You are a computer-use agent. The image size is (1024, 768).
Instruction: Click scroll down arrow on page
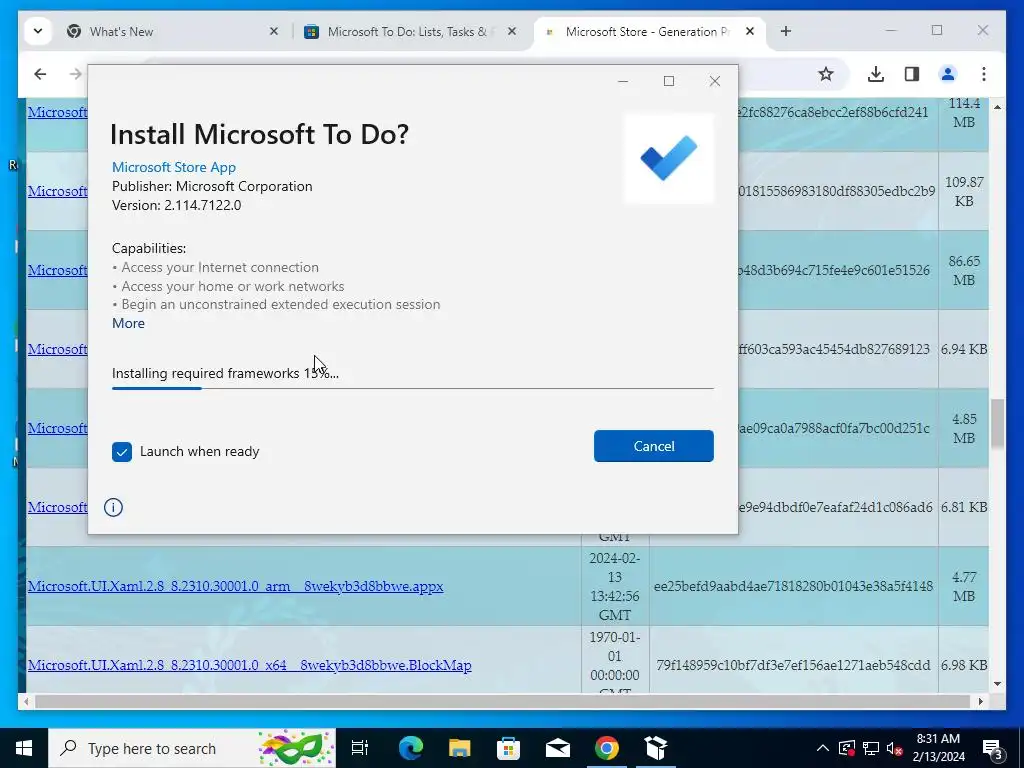(997, 684)
